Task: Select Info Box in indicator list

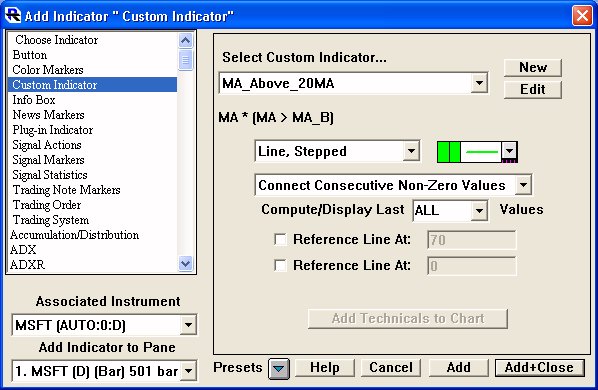Action: click(x=92, y=100)
